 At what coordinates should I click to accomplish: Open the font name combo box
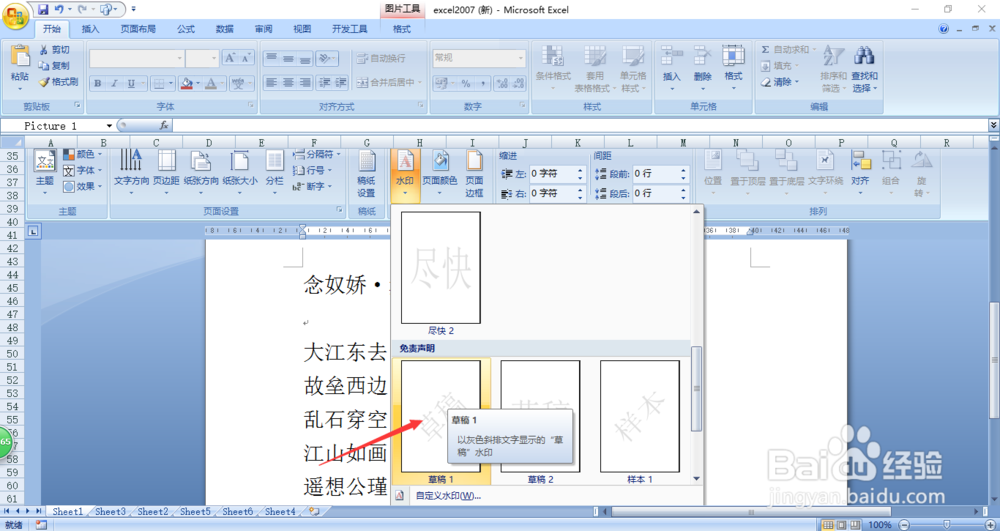(136, 58)
